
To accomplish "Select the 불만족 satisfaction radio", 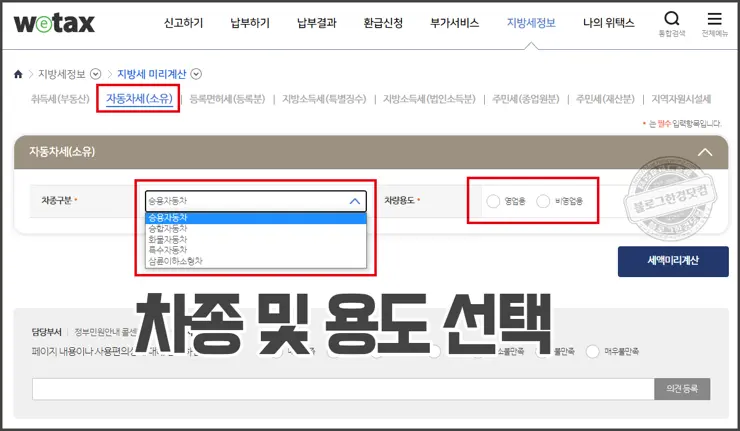I will (543, 352).
